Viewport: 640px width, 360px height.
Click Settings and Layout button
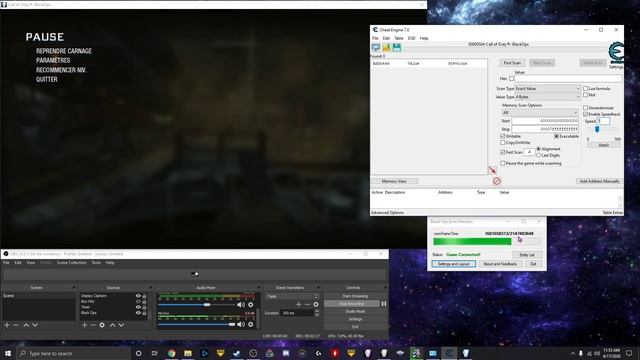[453, 264]
